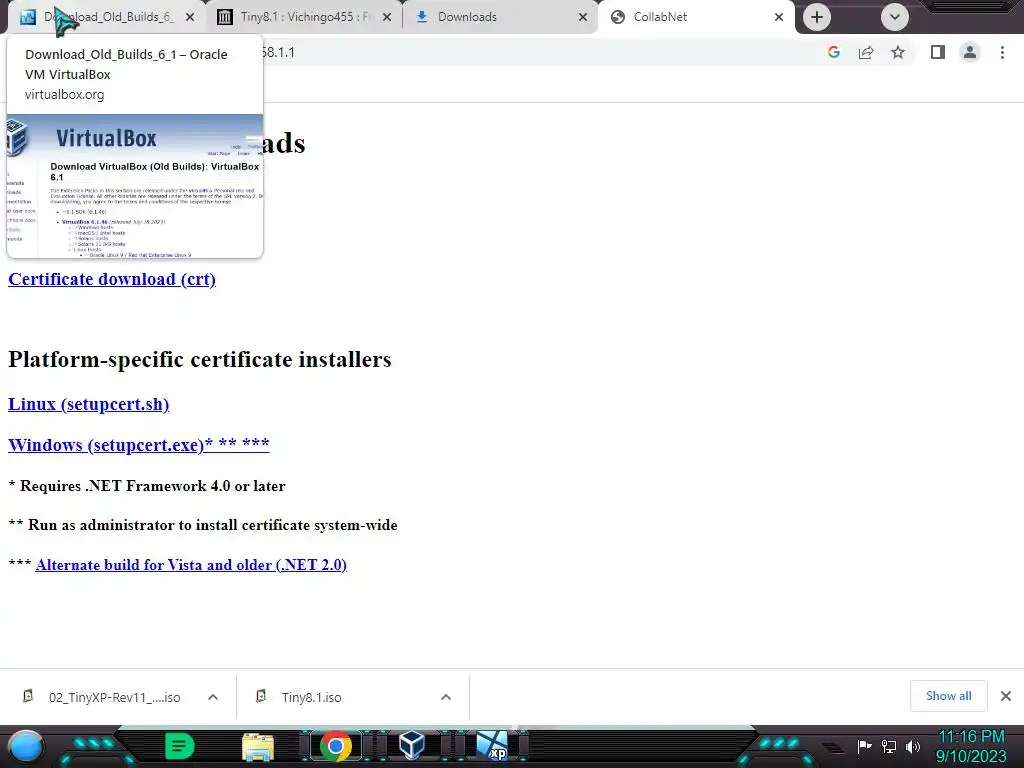Open network status in system tray
Viewport: 1024px width, 768px height.
[889, 746]
